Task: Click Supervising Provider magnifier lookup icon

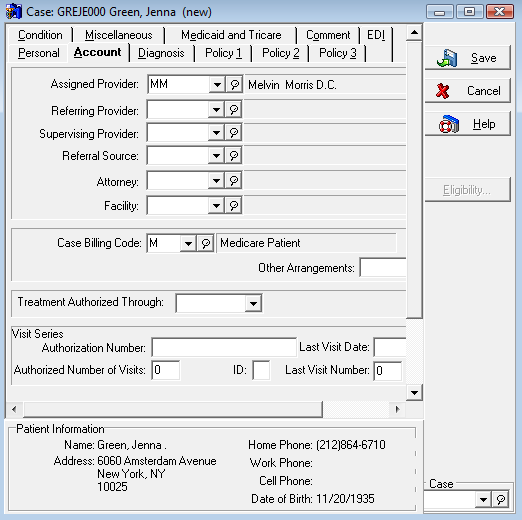Action: pos(233,133)
